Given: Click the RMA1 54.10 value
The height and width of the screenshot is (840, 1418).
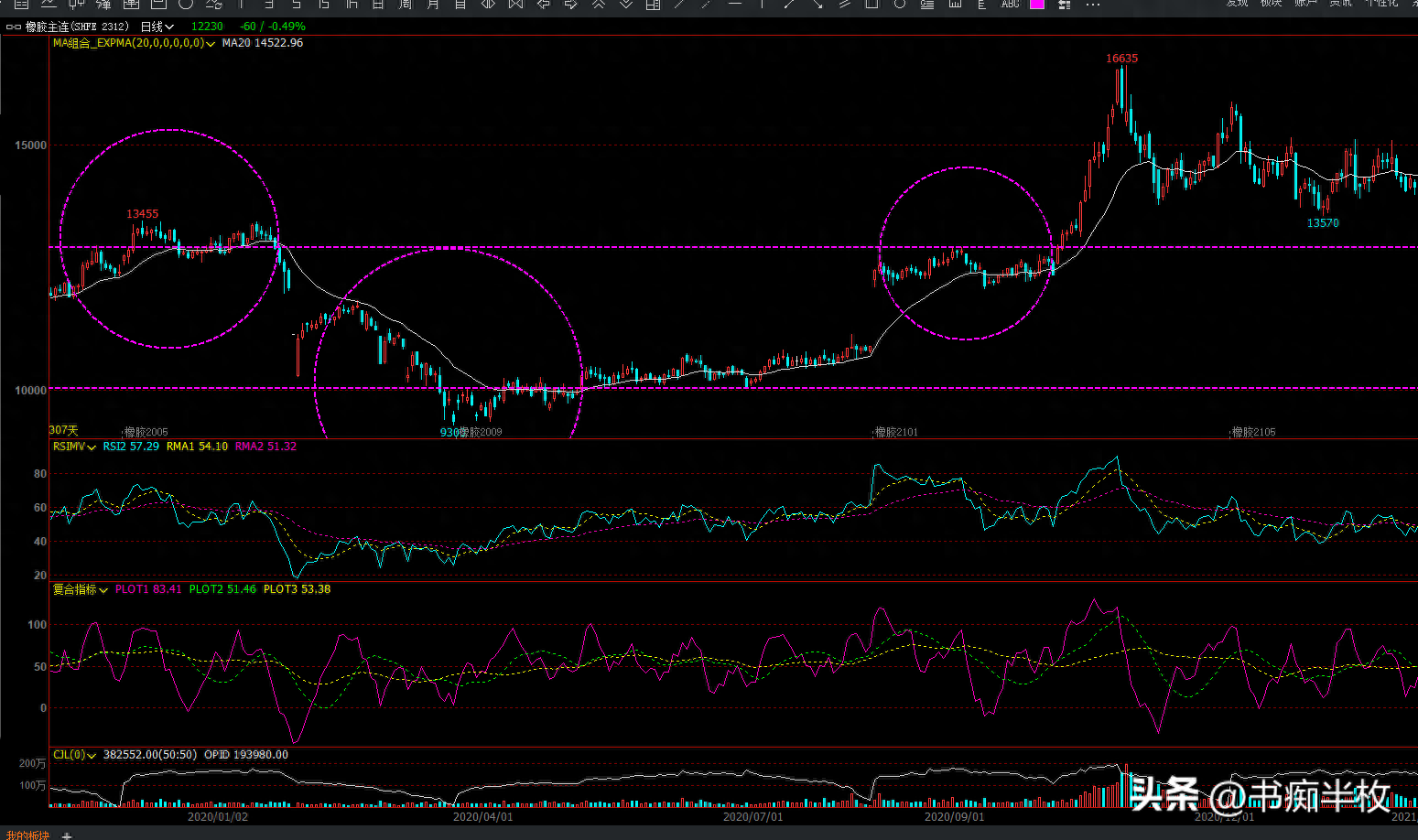Looking at the screenshot, I should point(197,447).
